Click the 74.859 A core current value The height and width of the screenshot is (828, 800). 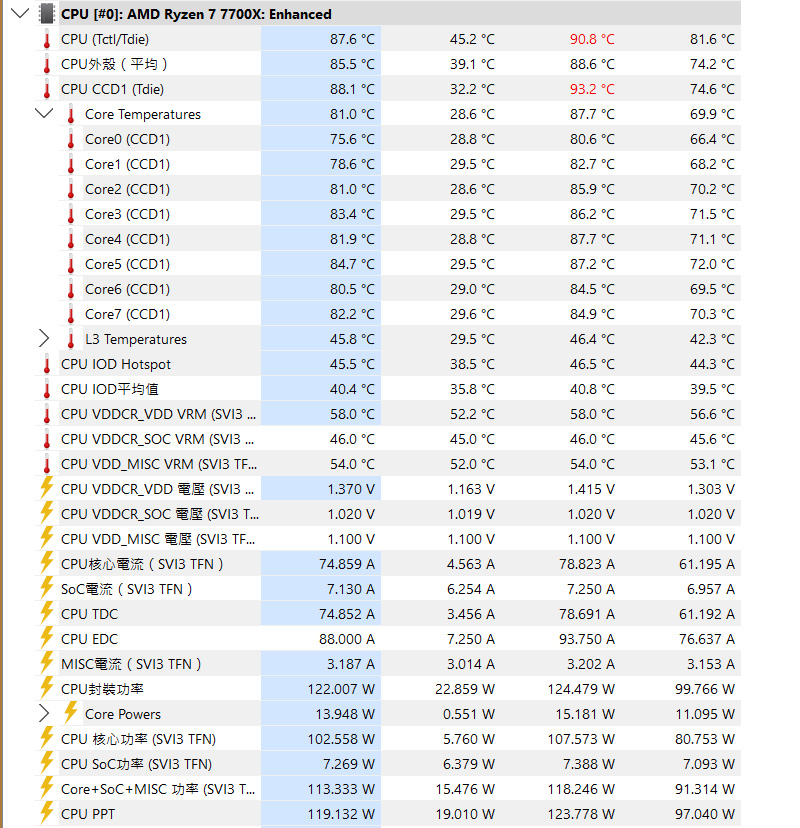tap(347, 564)
